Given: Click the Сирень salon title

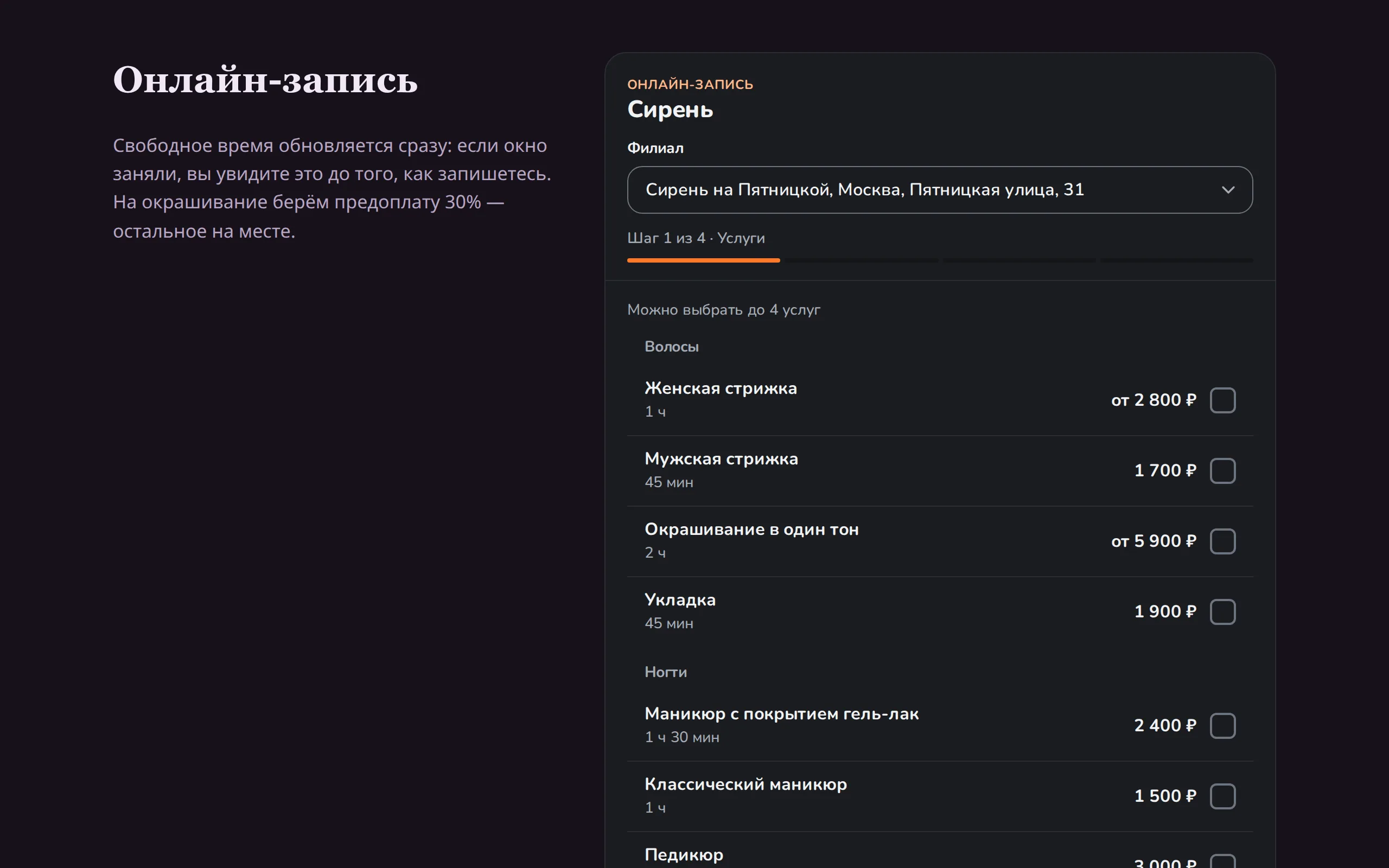Looking at the screenshot, I should point(671,109).
